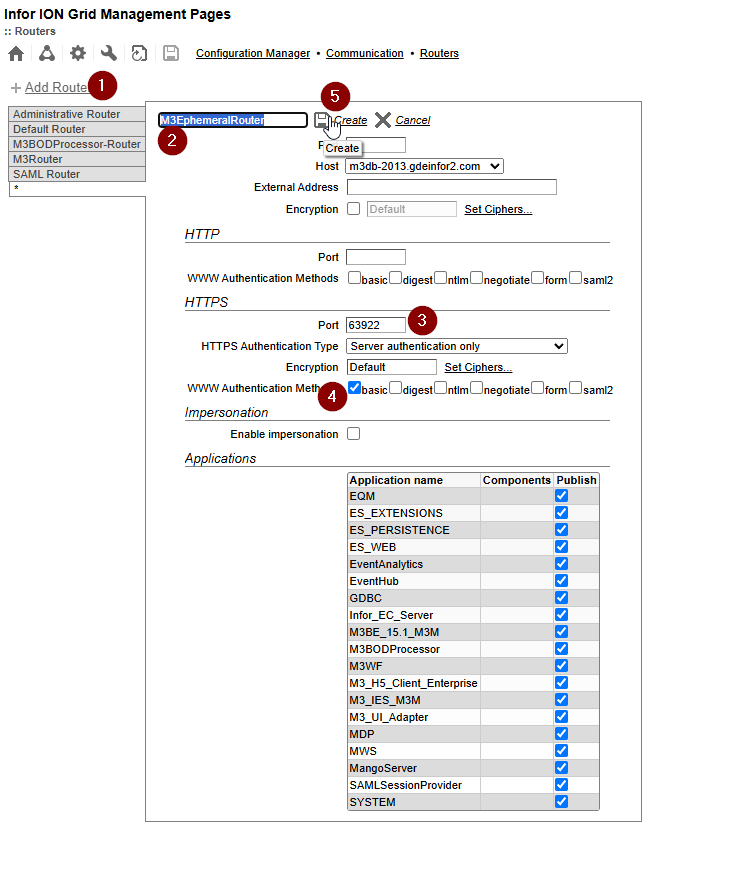Uncheck HTTPS basic authentication
736x878 pixels.
[354, 387]
